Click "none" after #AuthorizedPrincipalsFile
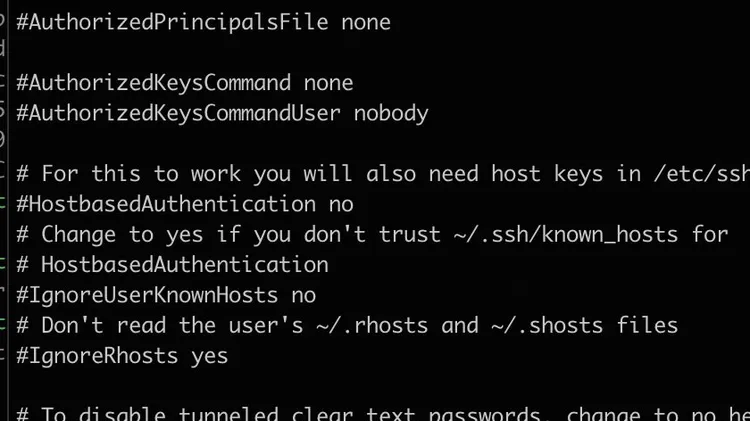Image resolution: width=750 pixels, height=421 pixels. (x=366, y=22)
